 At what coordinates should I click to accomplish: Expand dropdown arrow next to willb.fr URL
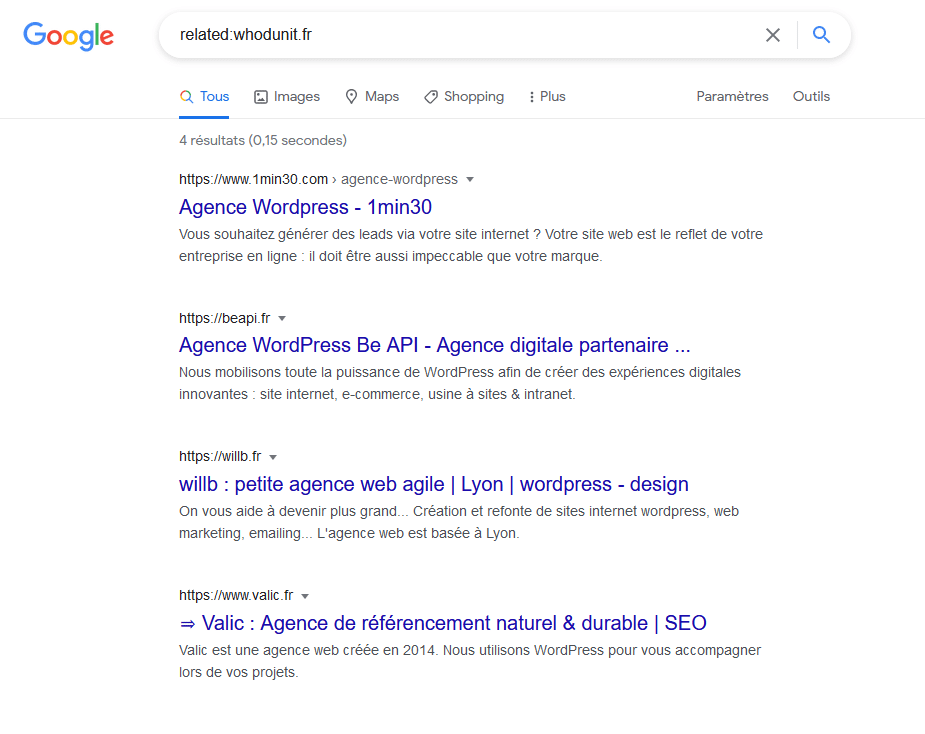tap(273, 457)
